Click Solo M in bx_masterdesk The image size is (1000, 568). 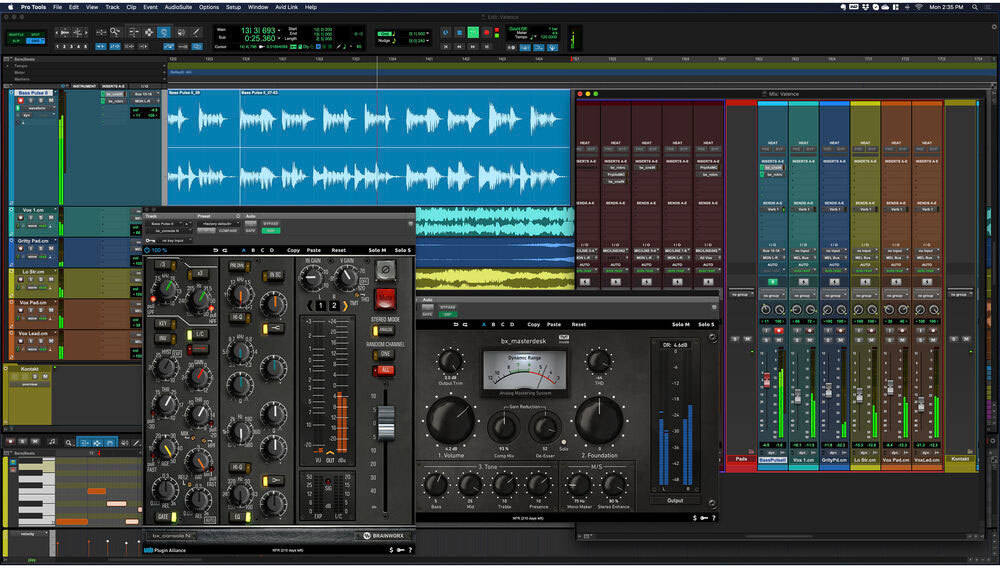click(681, 324)
